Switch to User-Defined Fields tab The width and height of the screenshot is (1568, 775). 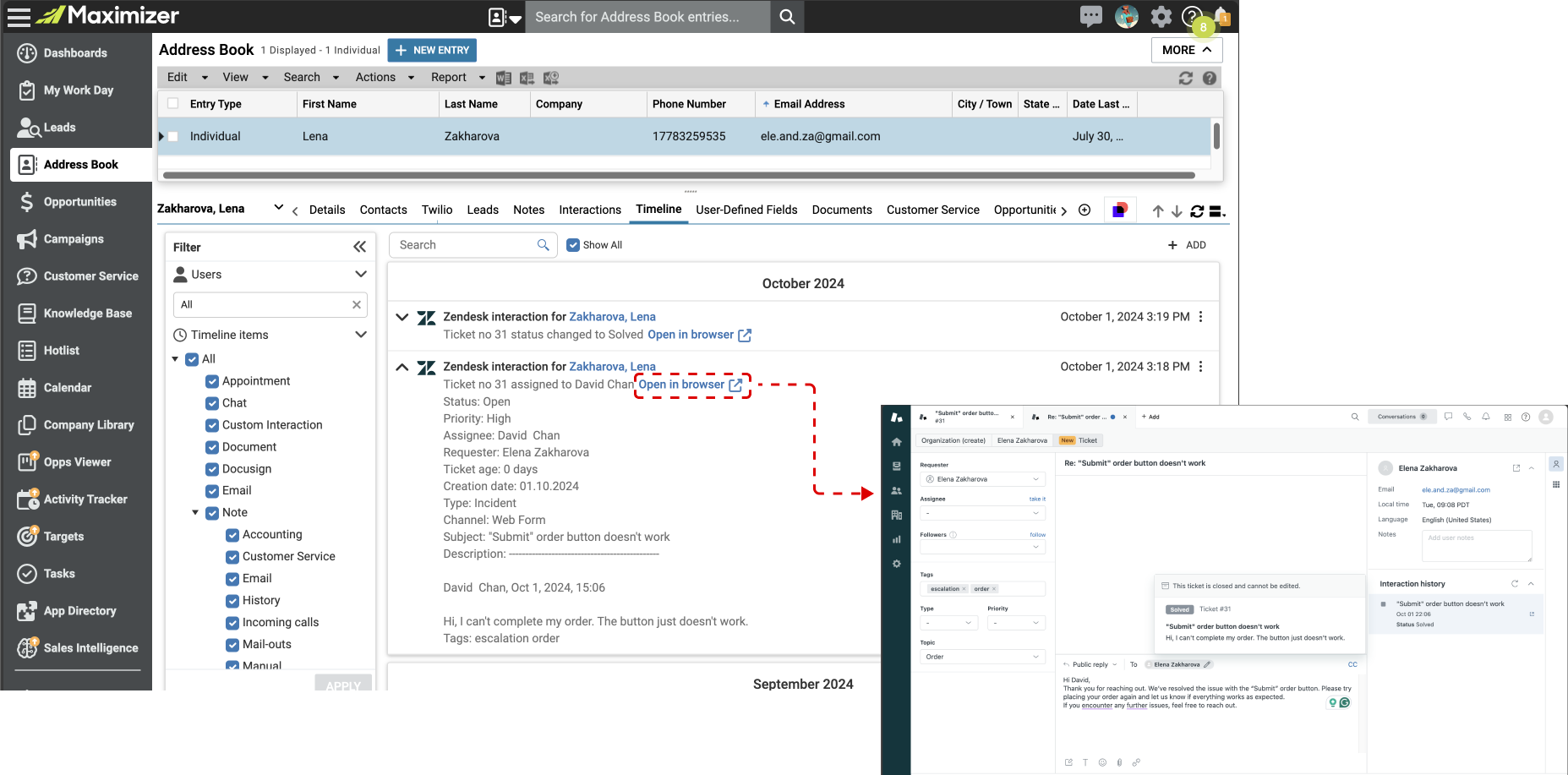click(746, 210)
